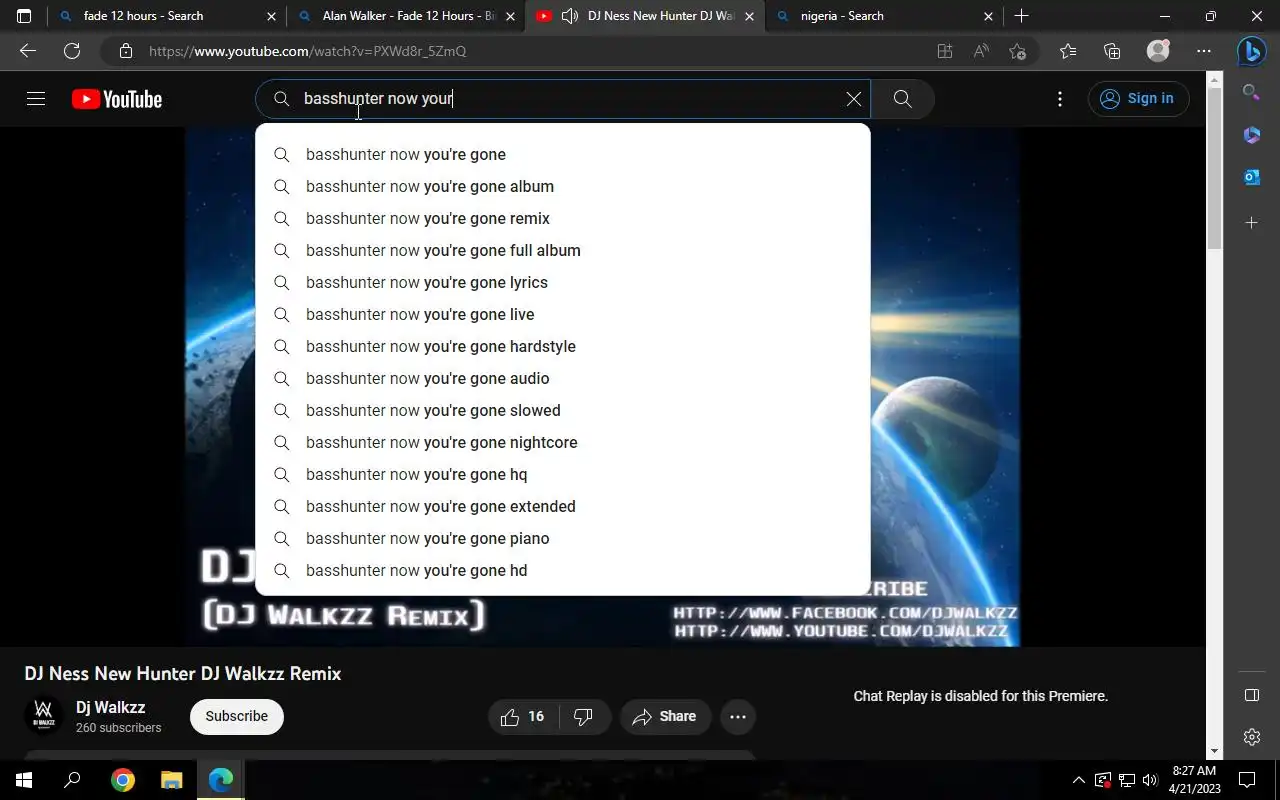This screenshot has width=1280, height=800.
Task: Open Edge Settings and more menu
Action: [1204, 51]
